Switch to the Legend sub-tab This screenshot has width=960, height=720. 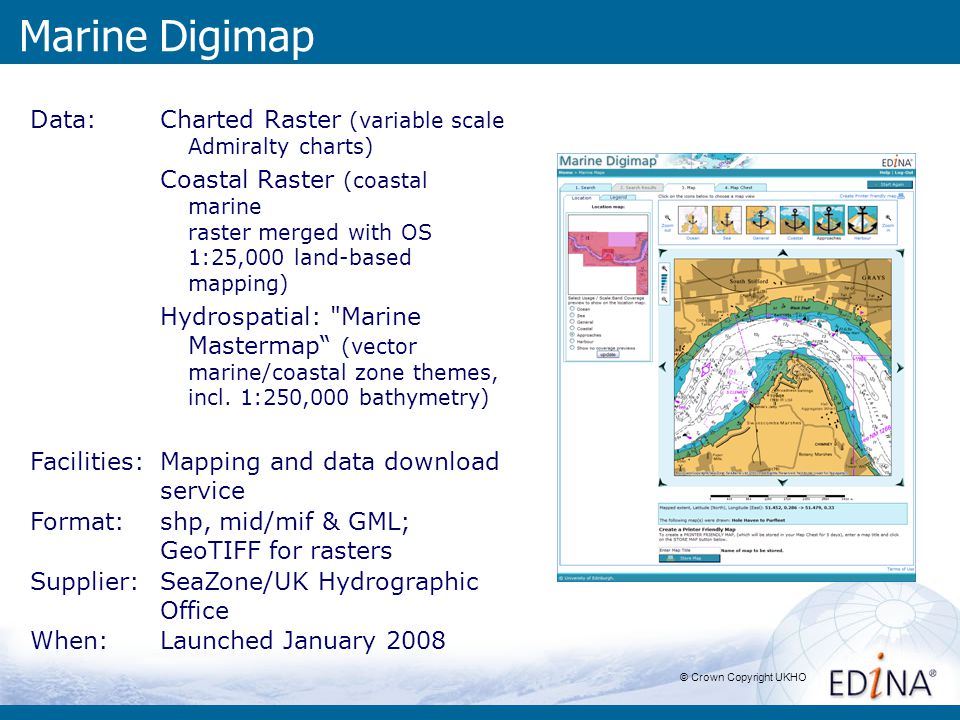[618, 197]
